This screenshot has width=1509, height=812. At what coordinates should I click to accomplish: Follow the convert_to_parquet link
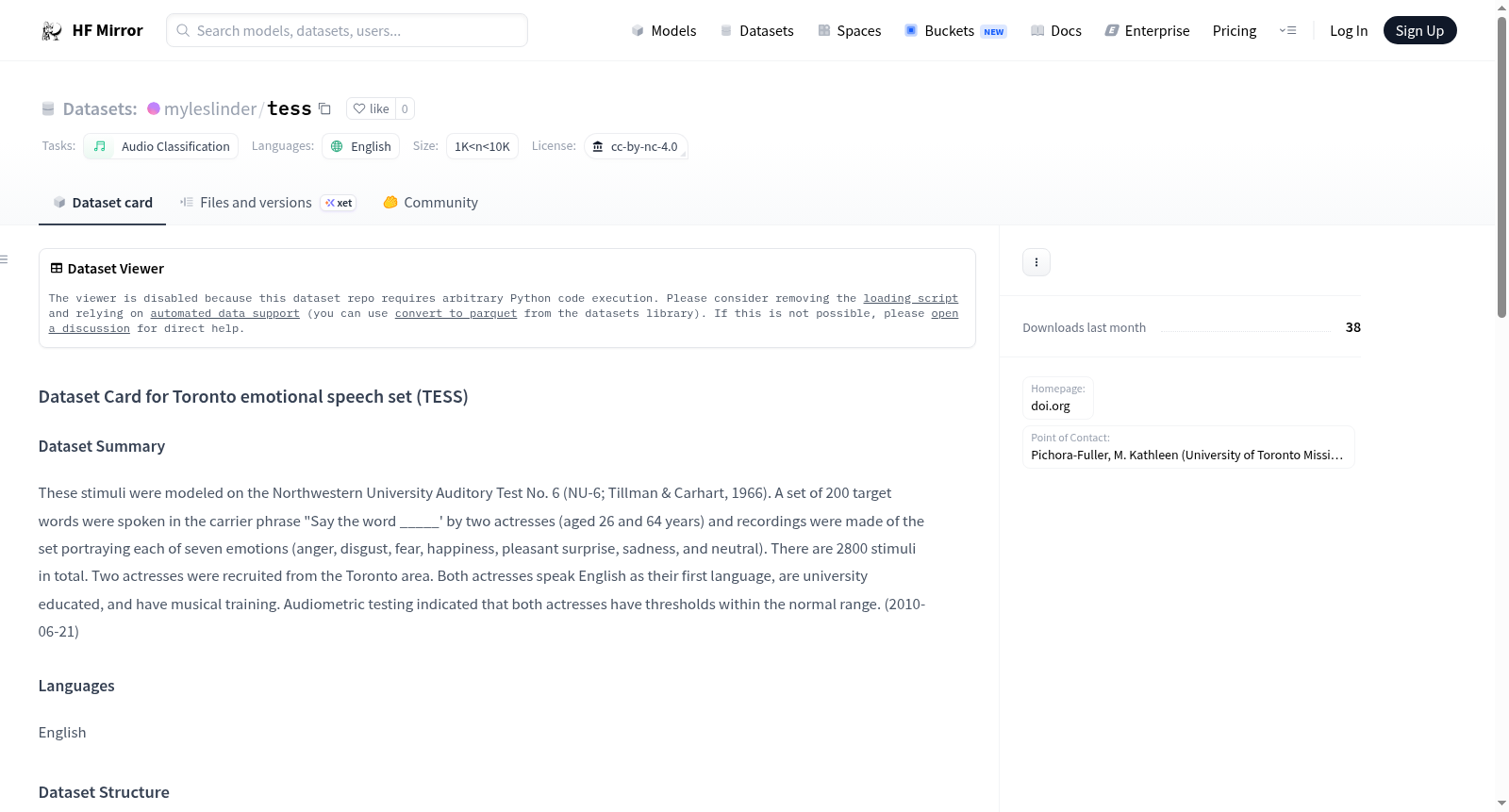coord(456,313)
